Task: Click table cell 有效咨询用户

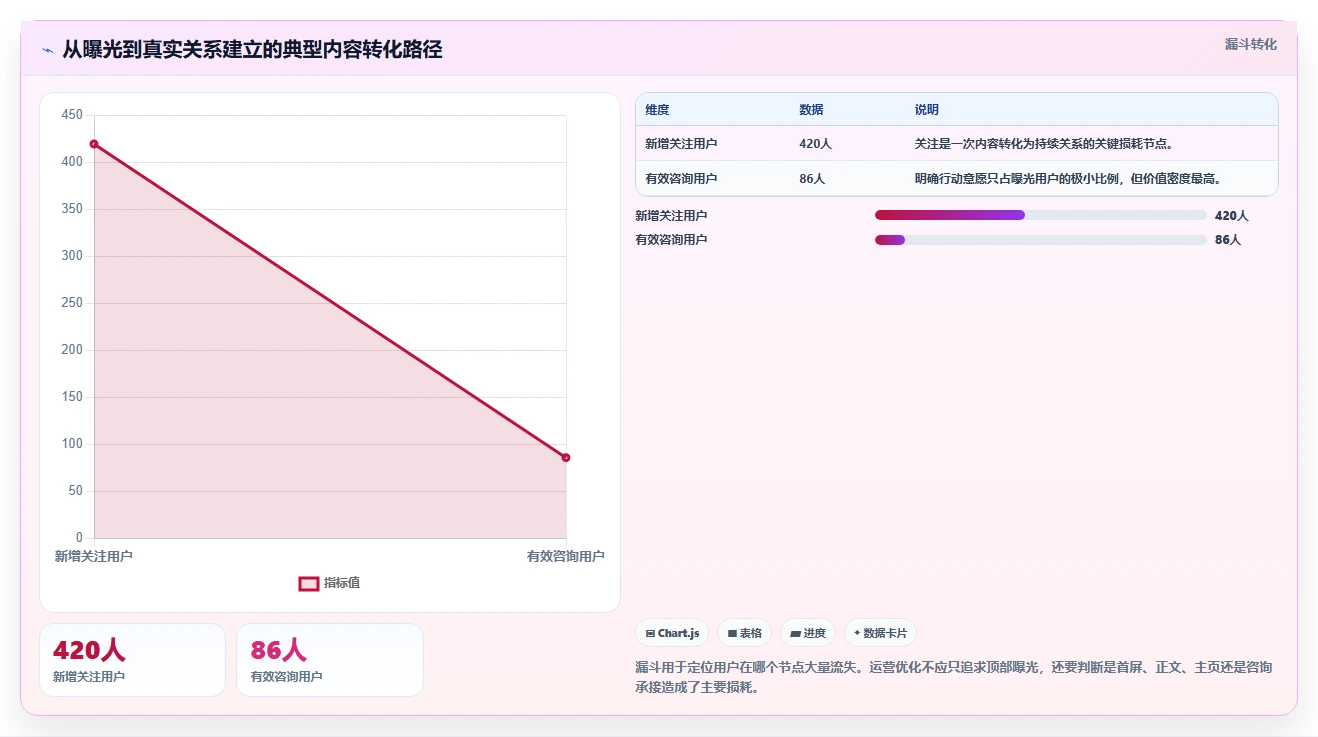Action: click(x=681, y=179)
